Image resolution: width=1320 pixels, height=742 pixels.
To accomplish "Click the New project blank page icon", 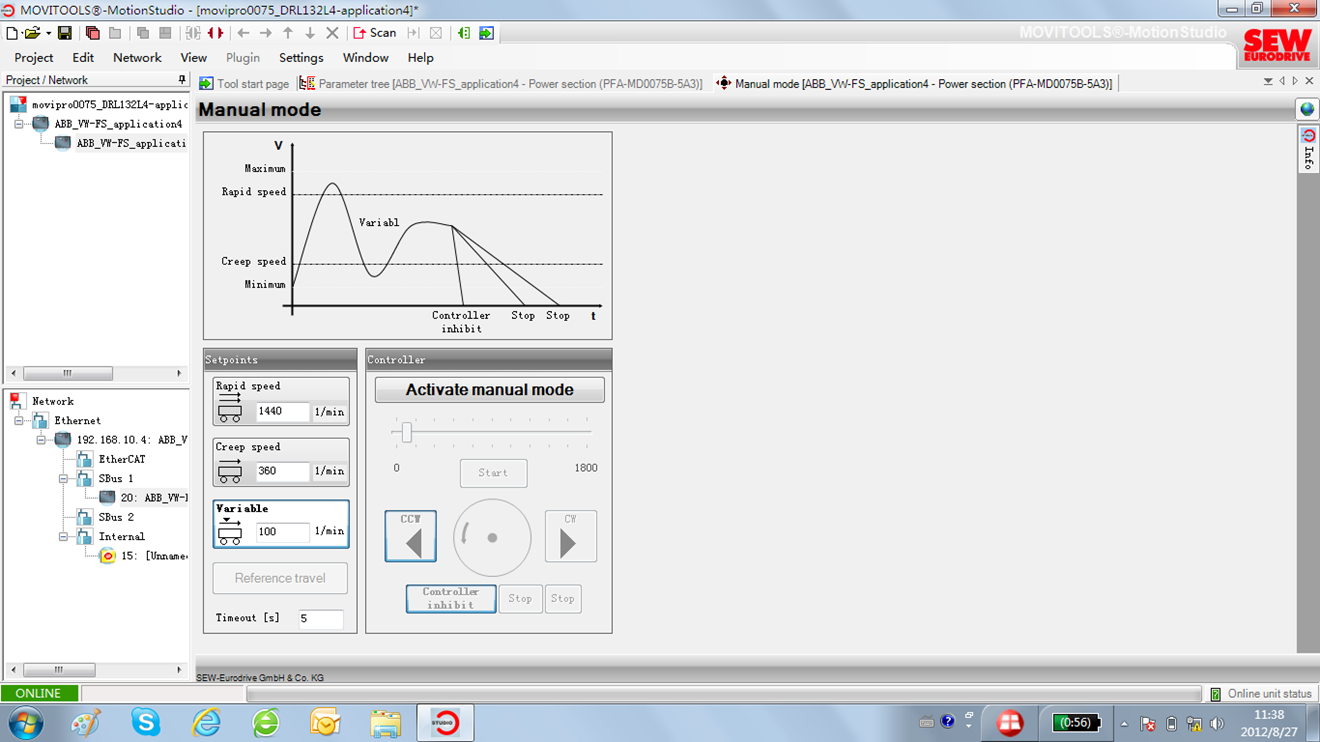I will (12, 33).
